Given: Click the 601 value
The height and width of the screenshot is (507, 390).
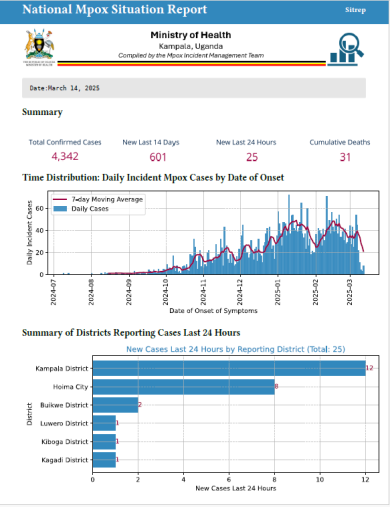Looking at the screenshot, I should (158, 157).
